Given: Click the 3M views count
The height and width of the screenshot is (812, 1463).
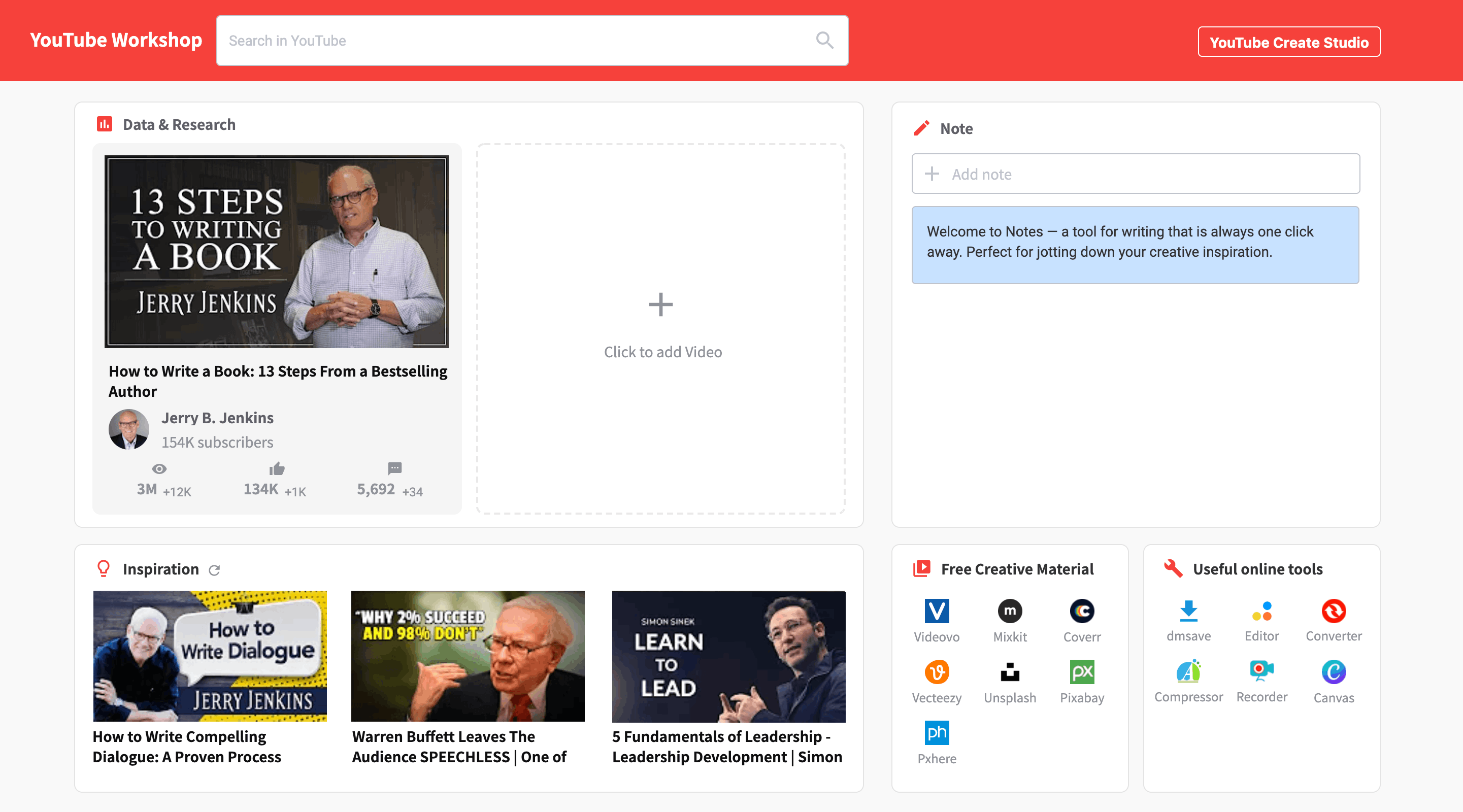Looking at the screenshot, I should (147, 489).
